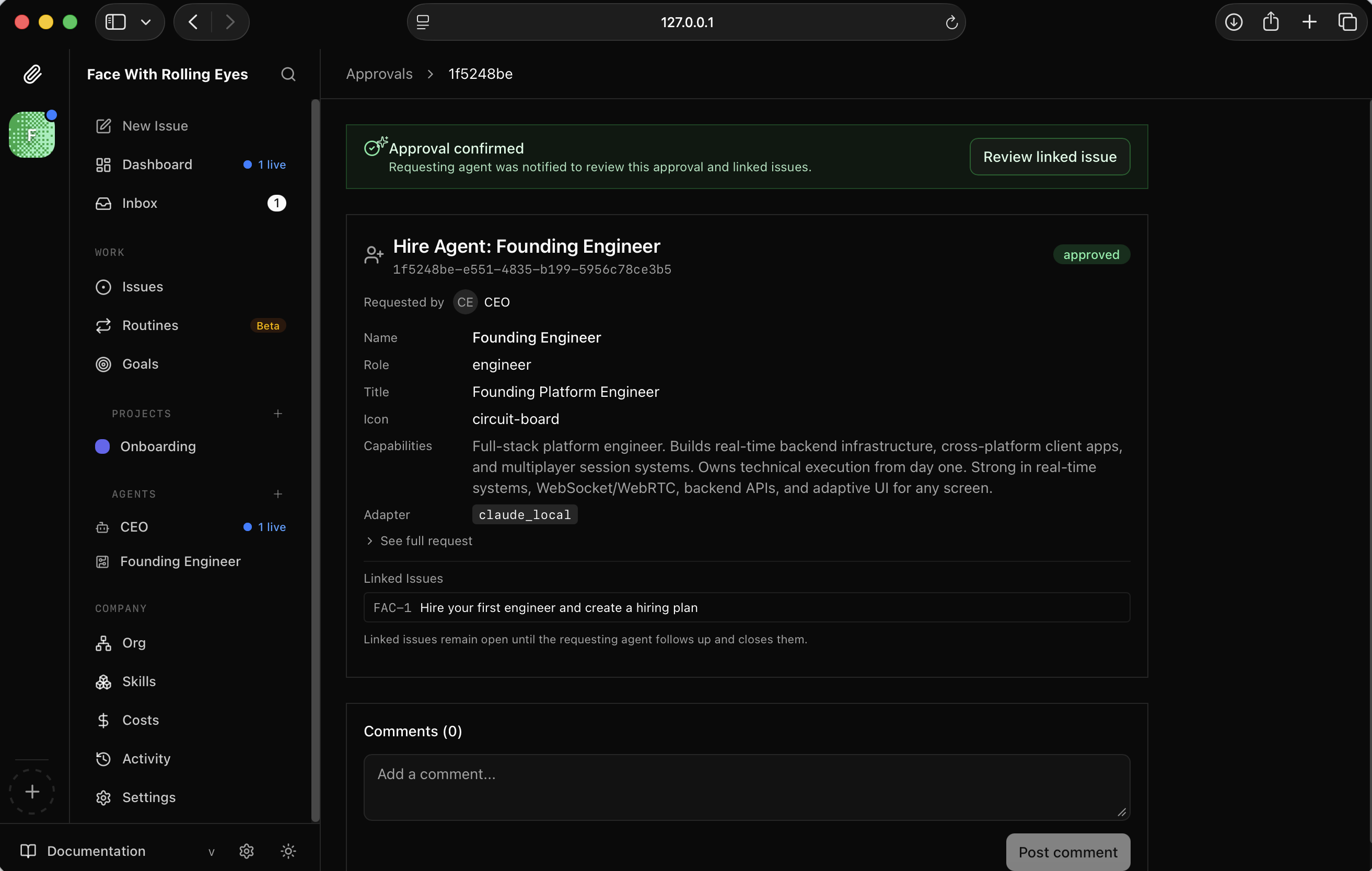
Task: Toggle the light theme with the sun icon
Action: [x=288, y=851]
